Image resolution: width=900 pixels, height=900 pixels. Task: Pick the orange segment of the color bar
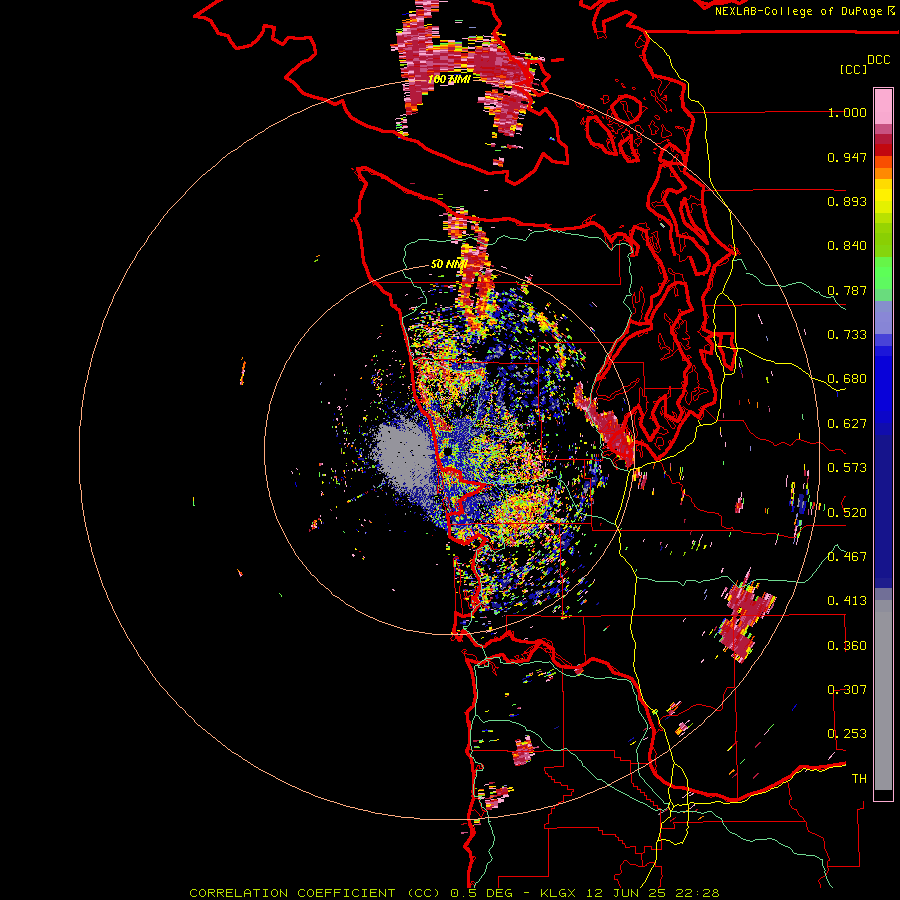883,173
